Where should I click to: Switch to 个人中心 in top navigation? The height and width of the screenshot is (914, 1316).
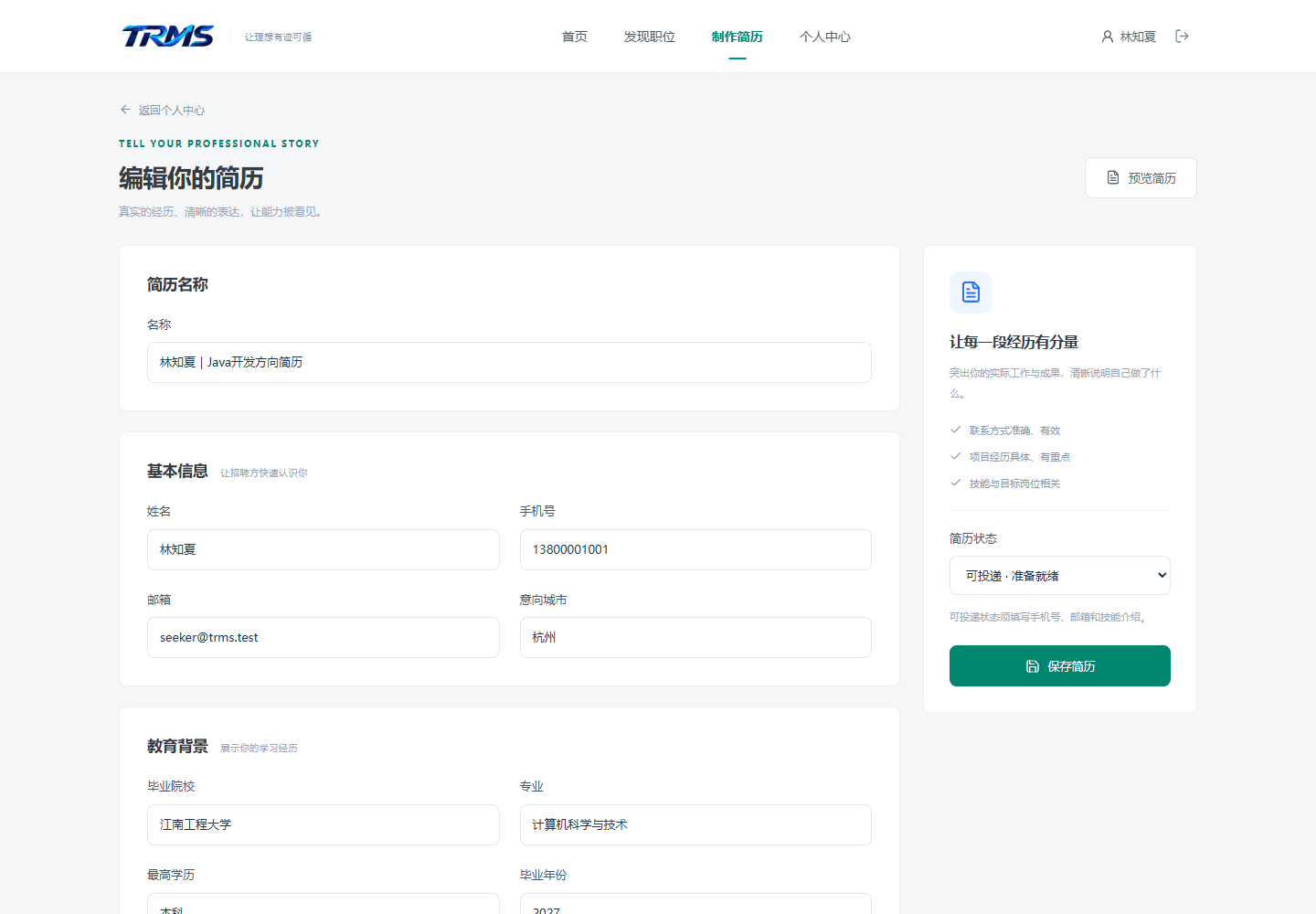(x=825, y=37)
